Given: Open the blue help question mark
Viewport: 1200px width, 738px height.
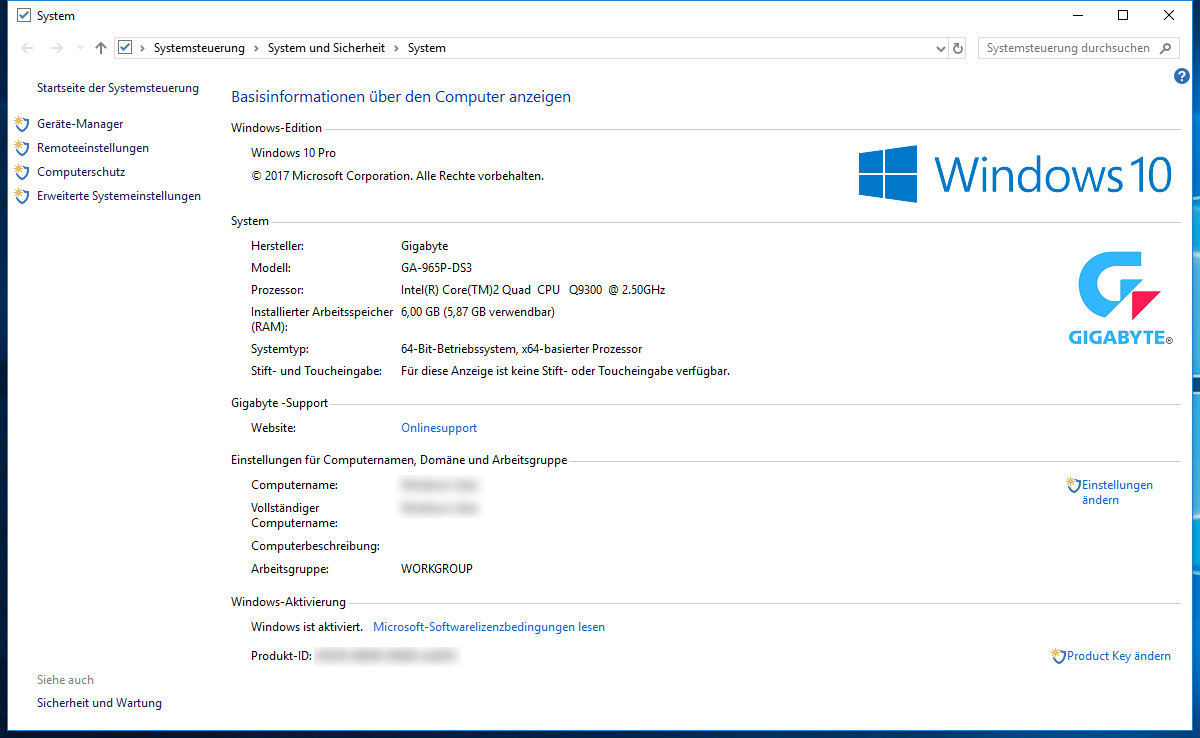Looking at the screenshot, I should tap(1182, 76).
